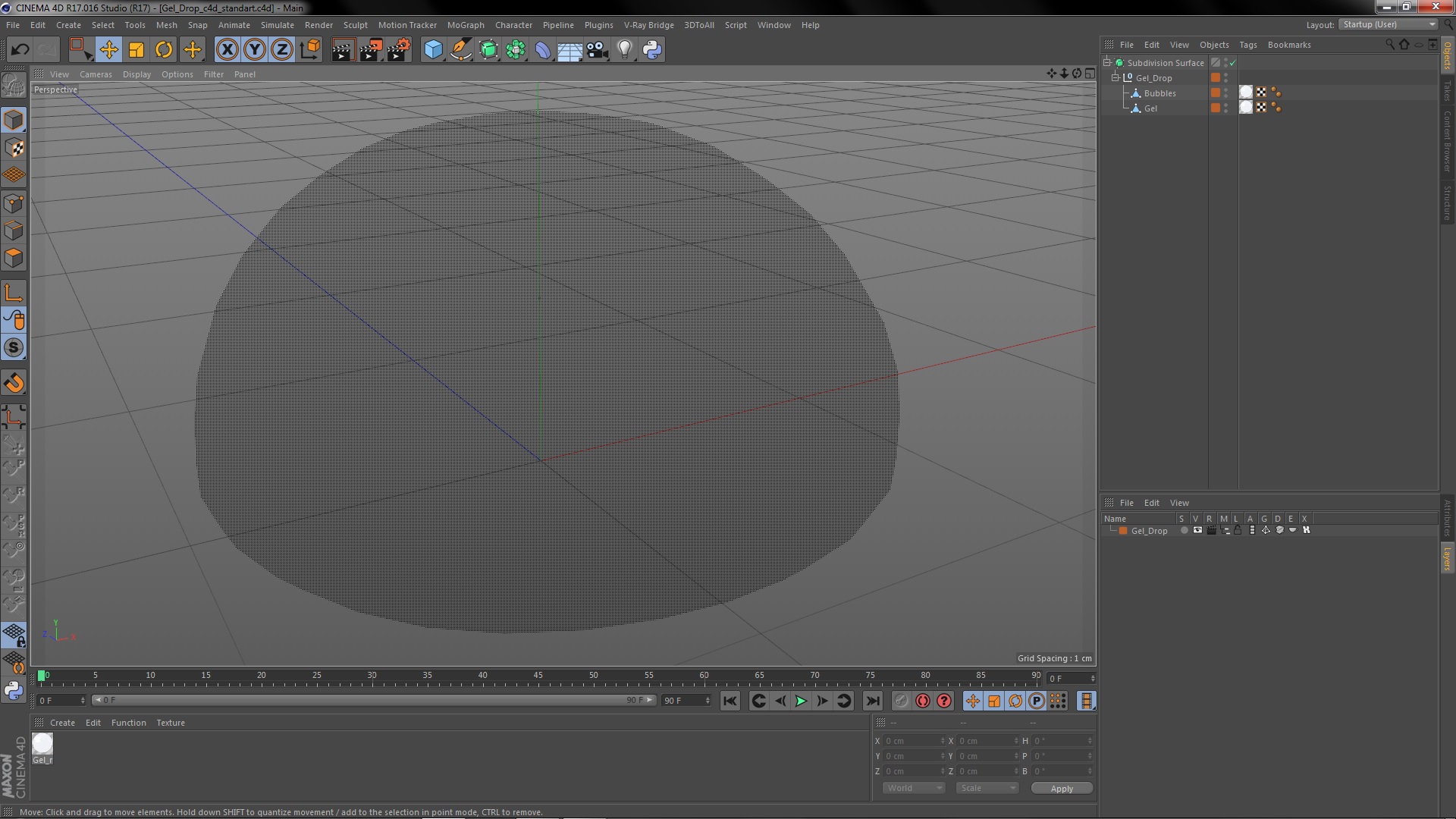
Task: Open the Simulate menu
Action: [x=276, y=24]
